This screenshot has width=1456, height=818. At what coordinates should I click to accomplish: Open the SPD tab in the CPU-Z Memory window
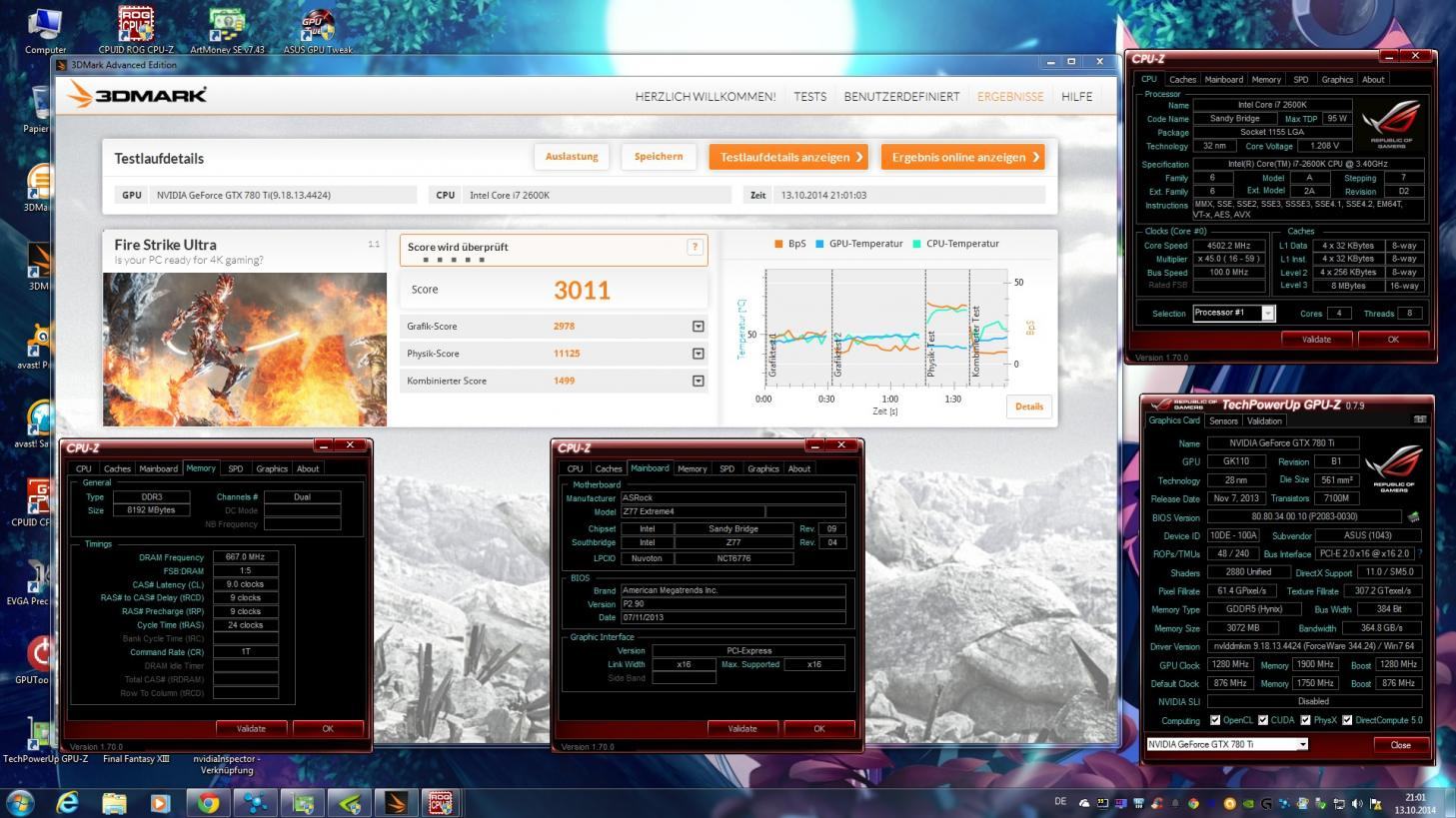235,468
